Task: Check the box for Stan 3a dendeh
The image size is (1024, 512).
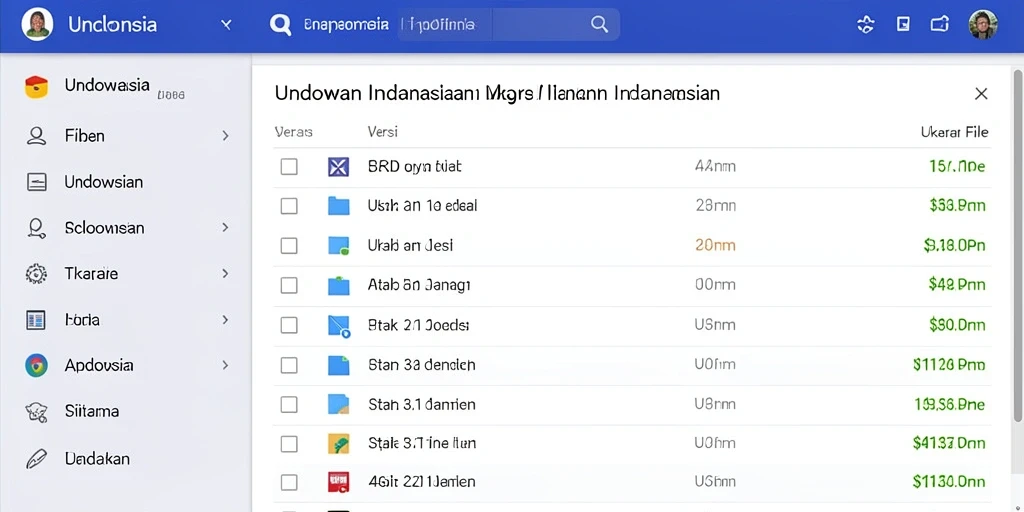Action: tap(289, 365)
